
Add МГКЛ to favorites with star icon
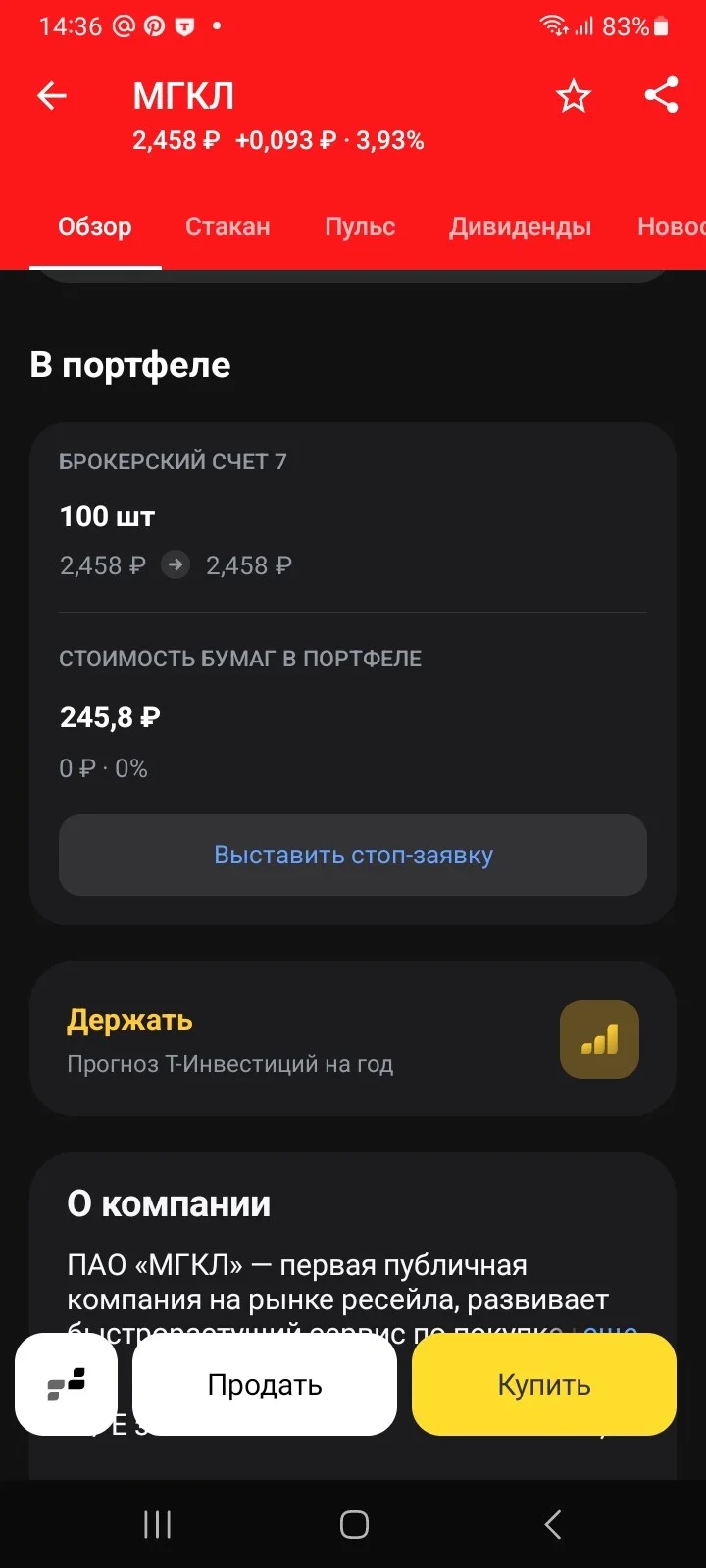point(574,96)
